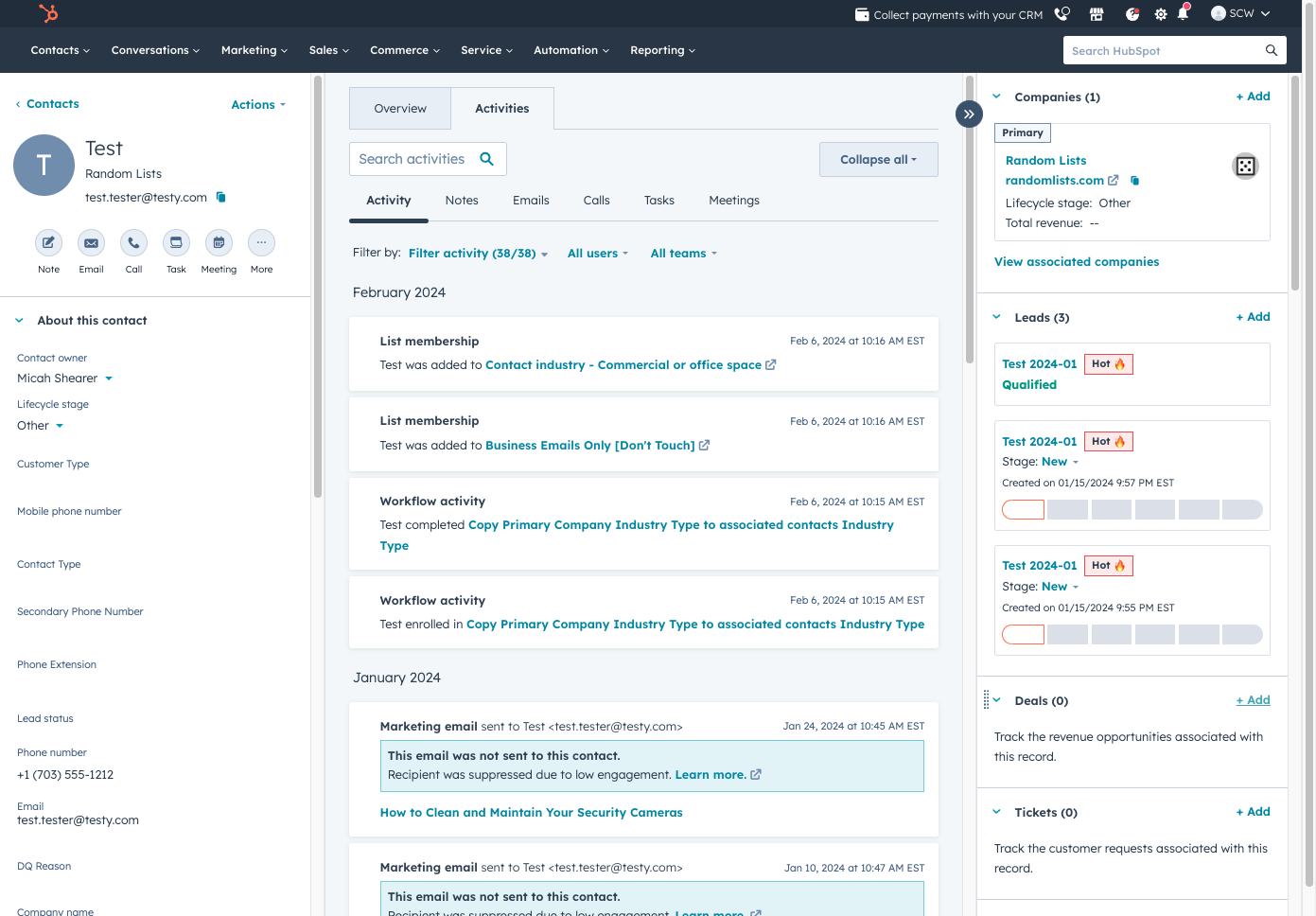
Task: Click first stage segment on 9:57 PM lead
Action: pyautogui.click(x=1023, y=510)
